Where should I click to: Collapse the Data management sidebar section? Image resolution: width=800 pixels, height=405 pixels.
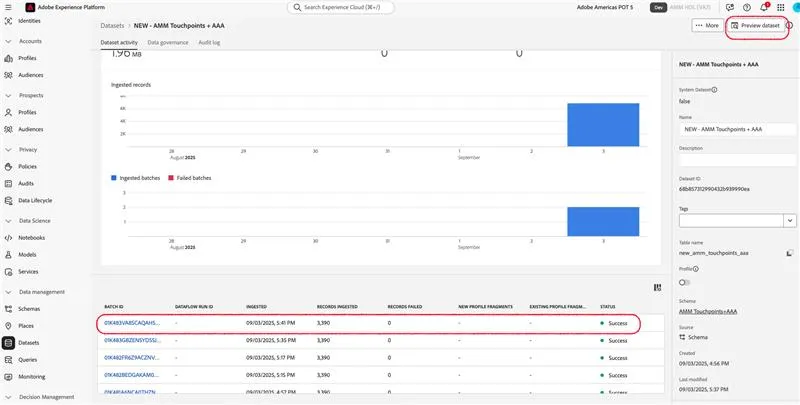pyautogui.click(x=8, y=292)
